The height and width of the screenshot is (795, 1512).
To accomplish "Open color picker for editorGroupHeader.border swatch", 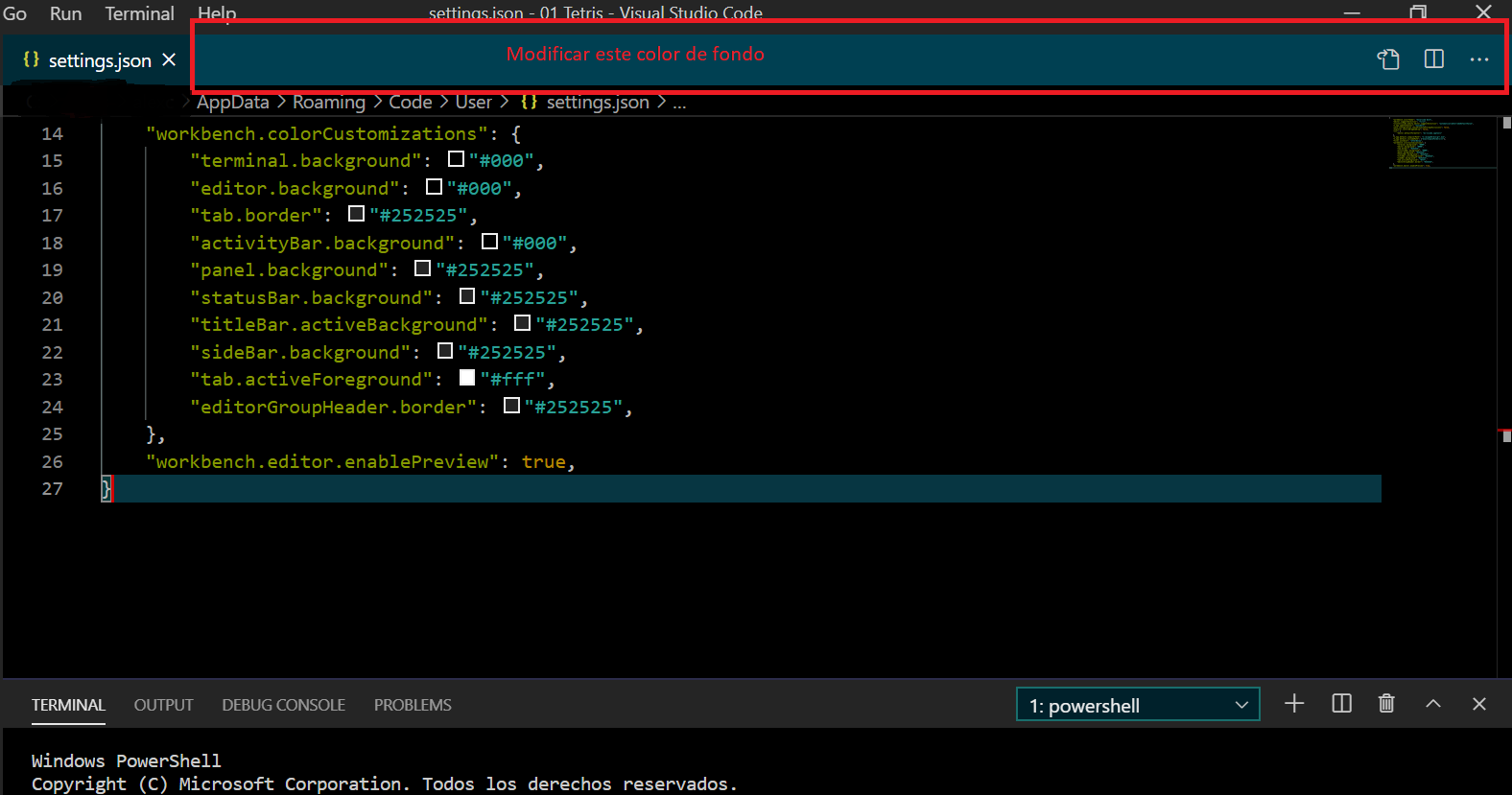I will (512, 406).
